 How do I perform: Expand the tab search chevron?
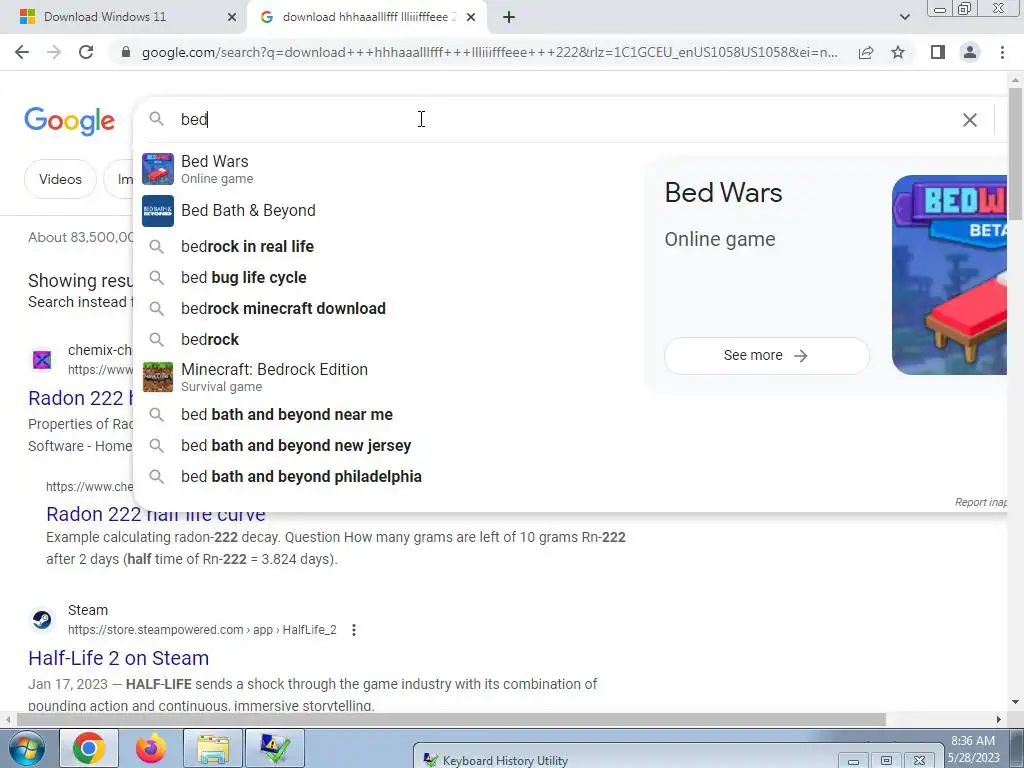pos(904,17)
